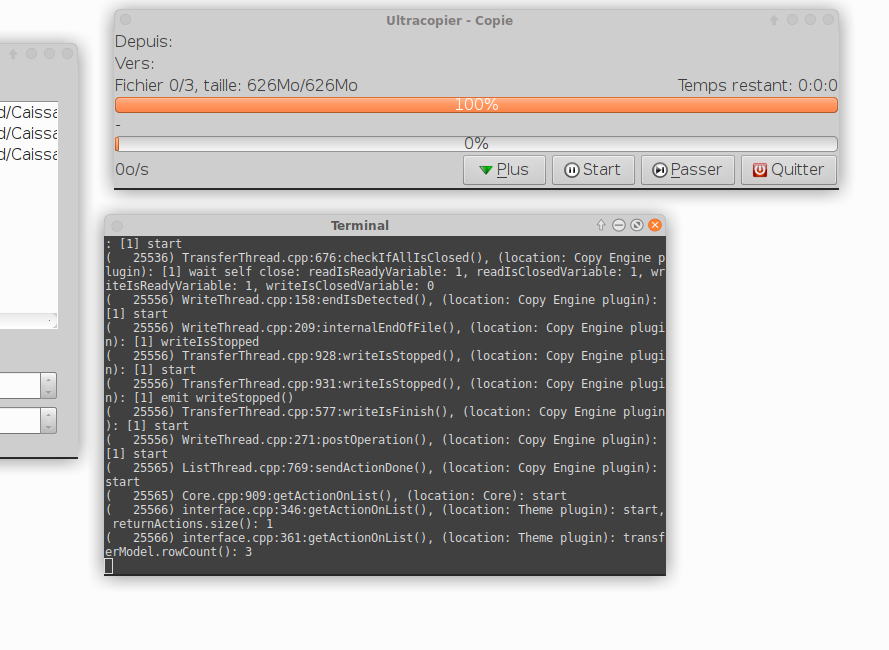The image size is (889, 650).
Task: Click the file count text 'Fichier 0/3, taille: 626Mo/626Mo'
Action: tap(236, 86)
